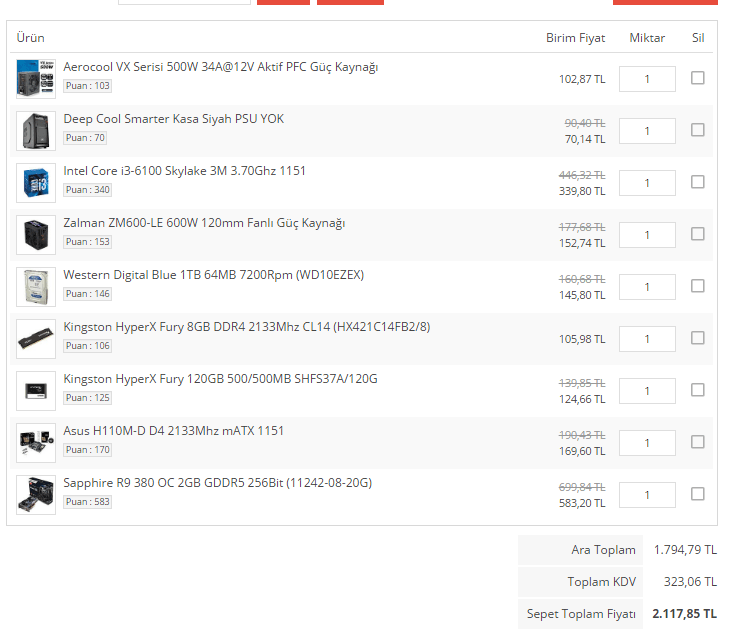Click Puan : 153 badge
Viewport: 730px width, 631px height.
tap(88, 242)
